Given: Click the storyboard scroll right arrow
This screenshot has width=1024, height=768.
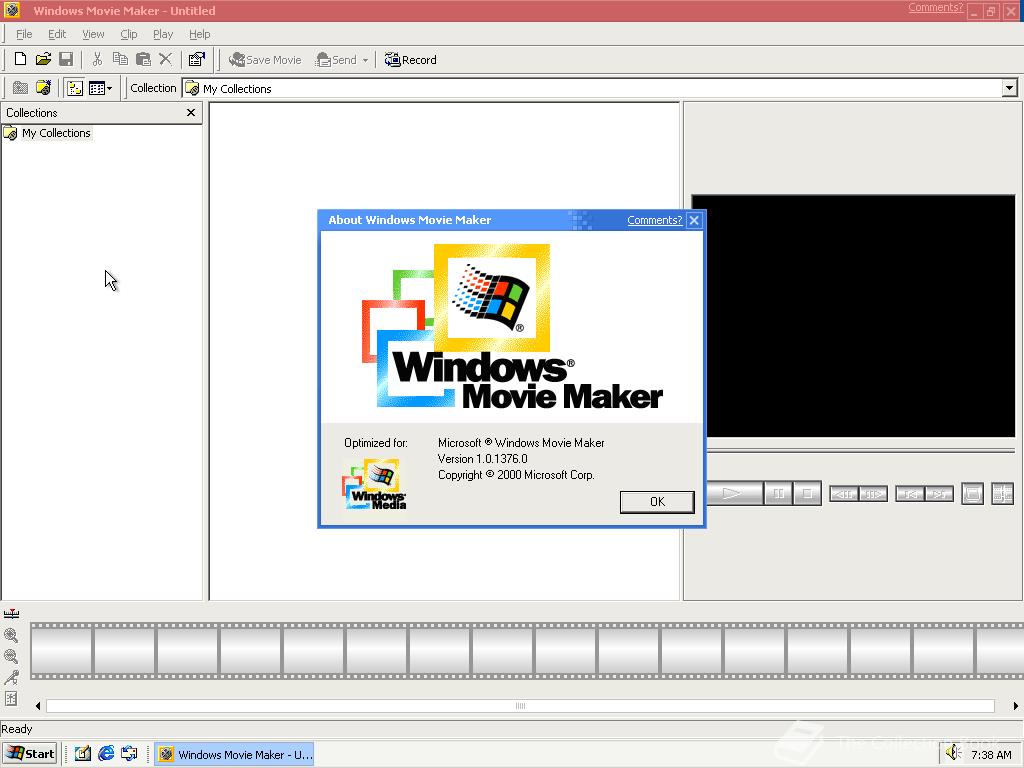Looking at the screenshot, I should point(1016,706).
